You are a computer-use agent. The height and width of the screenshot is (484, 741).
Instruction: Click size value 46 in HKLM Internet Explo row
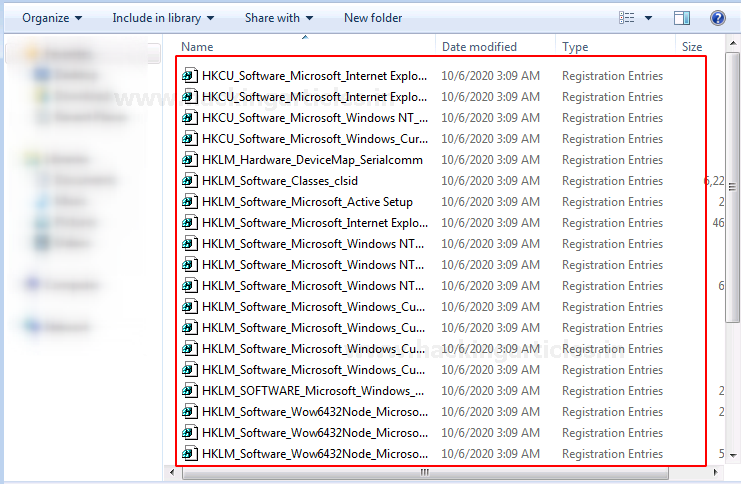(x=718, y=223)
